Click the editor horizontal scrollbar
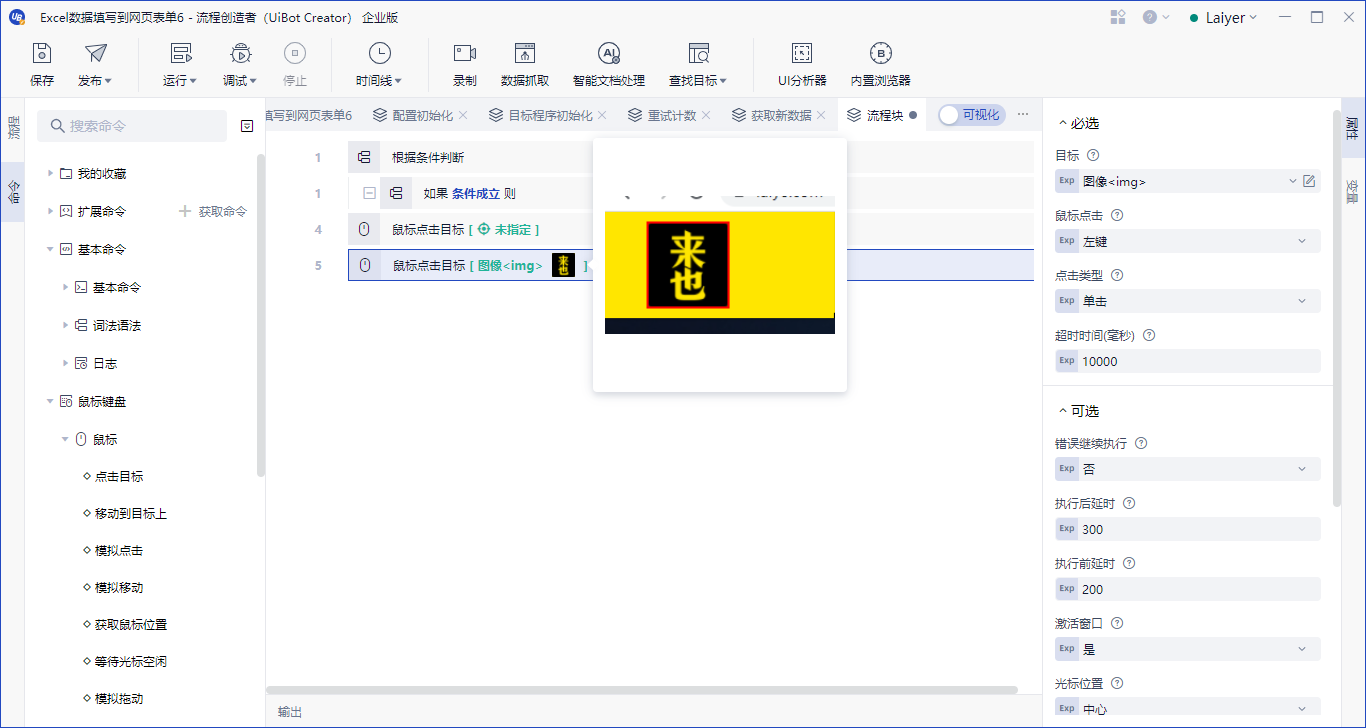Image resolution: width=1366 pixels, height=728 pixels. (x=642, y=690)
